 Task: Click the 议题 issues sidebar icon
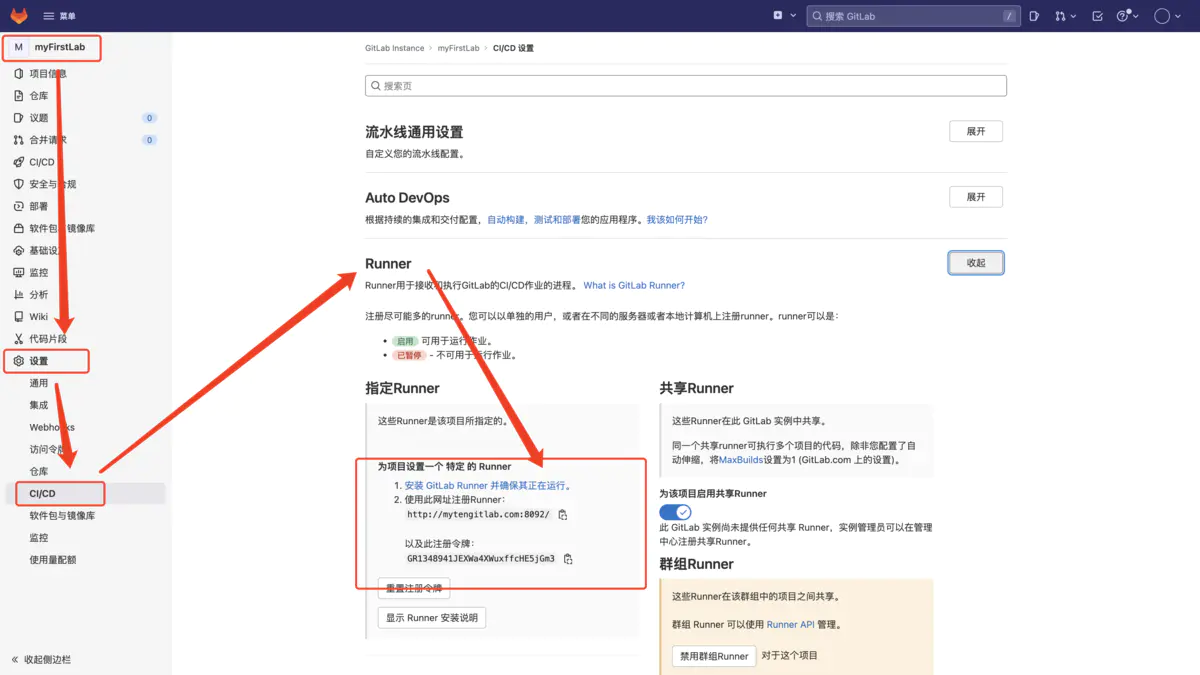[19, 118]
